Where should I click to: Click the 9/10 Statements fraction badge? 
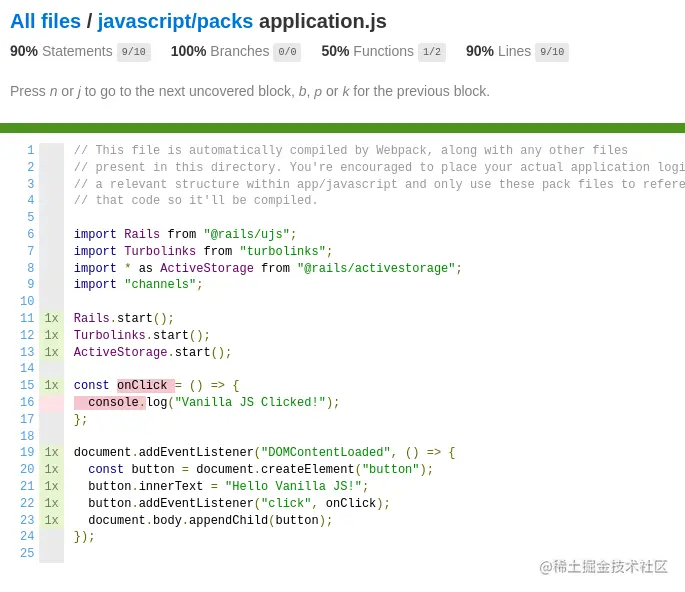point(134,52)
